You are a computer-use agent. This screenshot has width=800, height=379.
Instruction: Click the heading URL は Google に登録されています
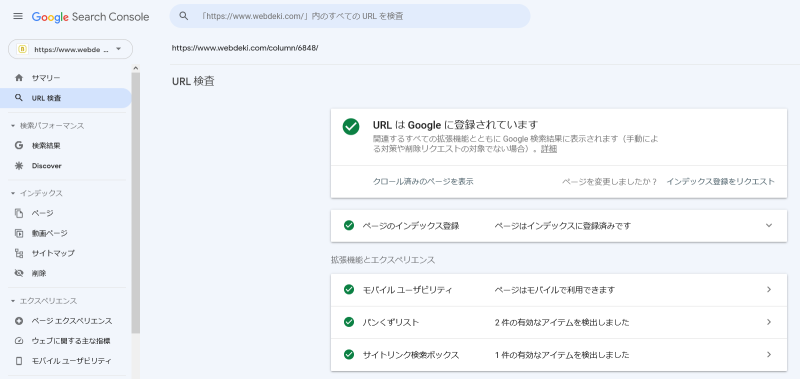(456, 125)
